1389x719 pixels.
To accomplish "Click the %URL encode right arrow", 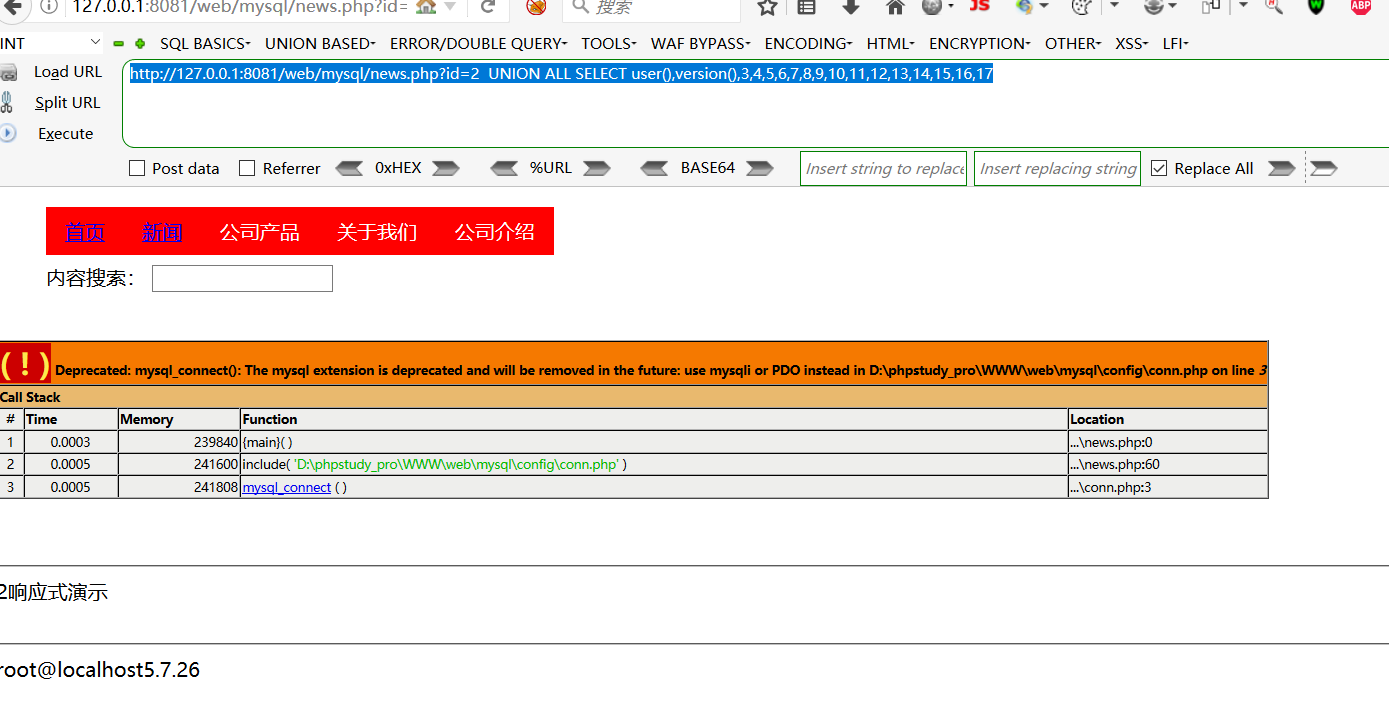I will pos(597,168).
